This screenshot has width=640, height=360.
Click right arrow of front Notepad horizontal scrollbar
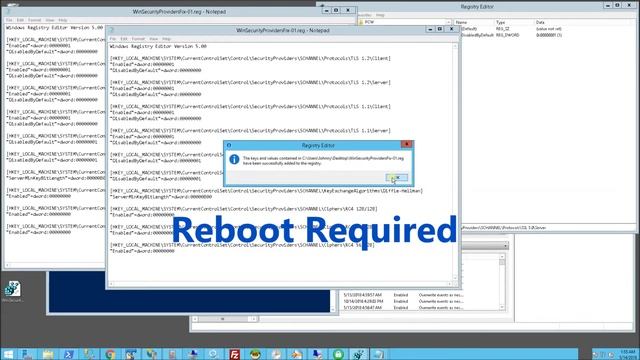450,284
